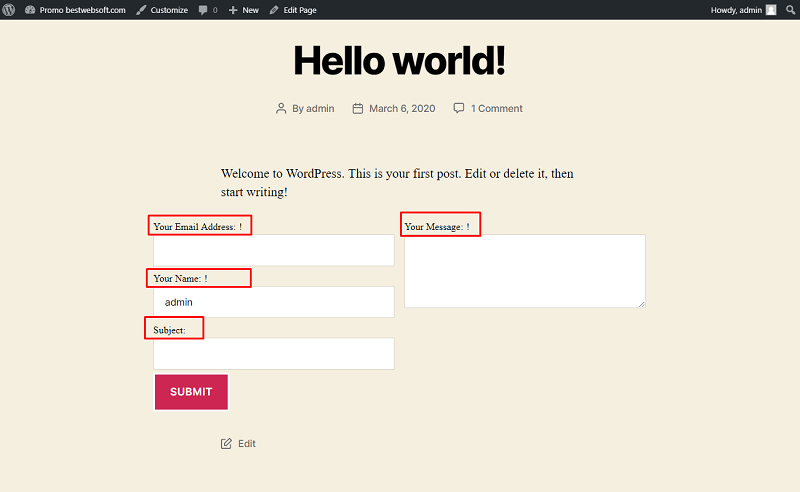
Task: Click the plus icon beside New
Action: (233, 10)
